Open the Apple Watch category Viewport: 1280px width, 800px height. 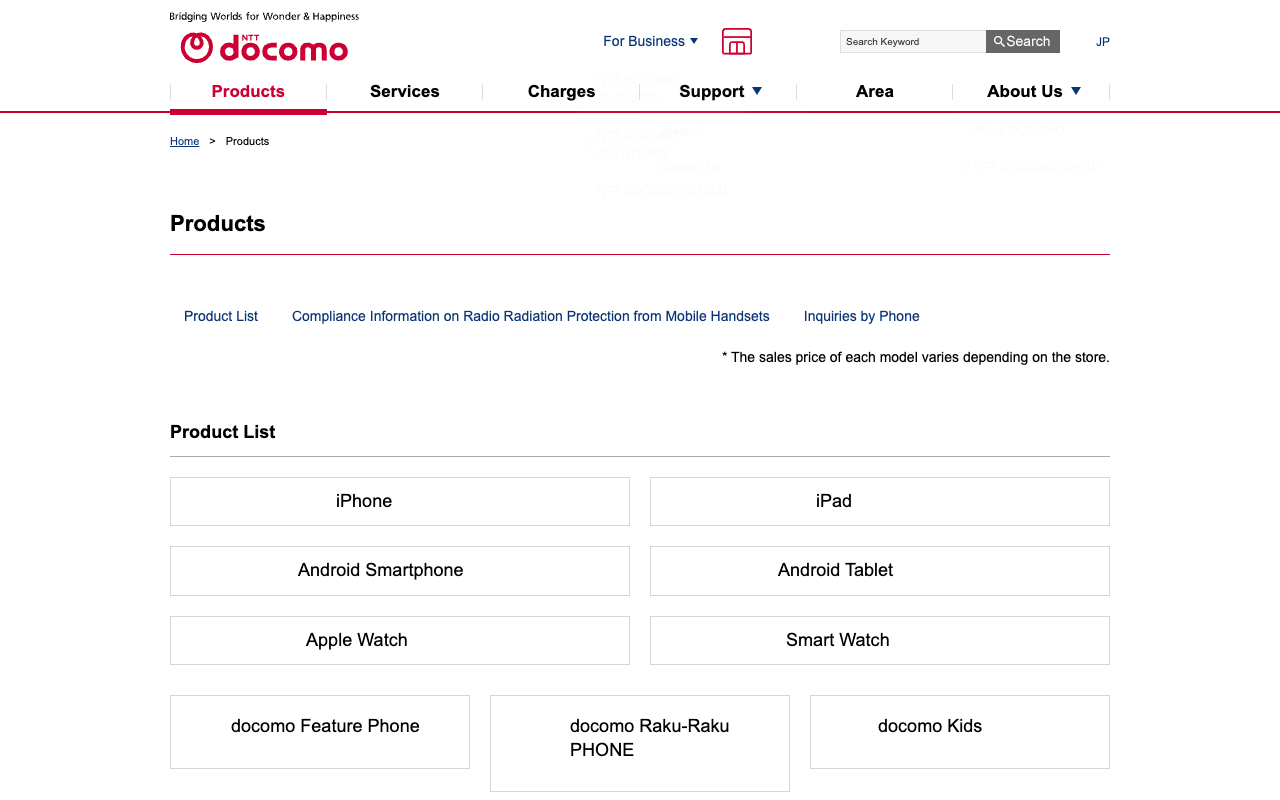tap(399, 640)
